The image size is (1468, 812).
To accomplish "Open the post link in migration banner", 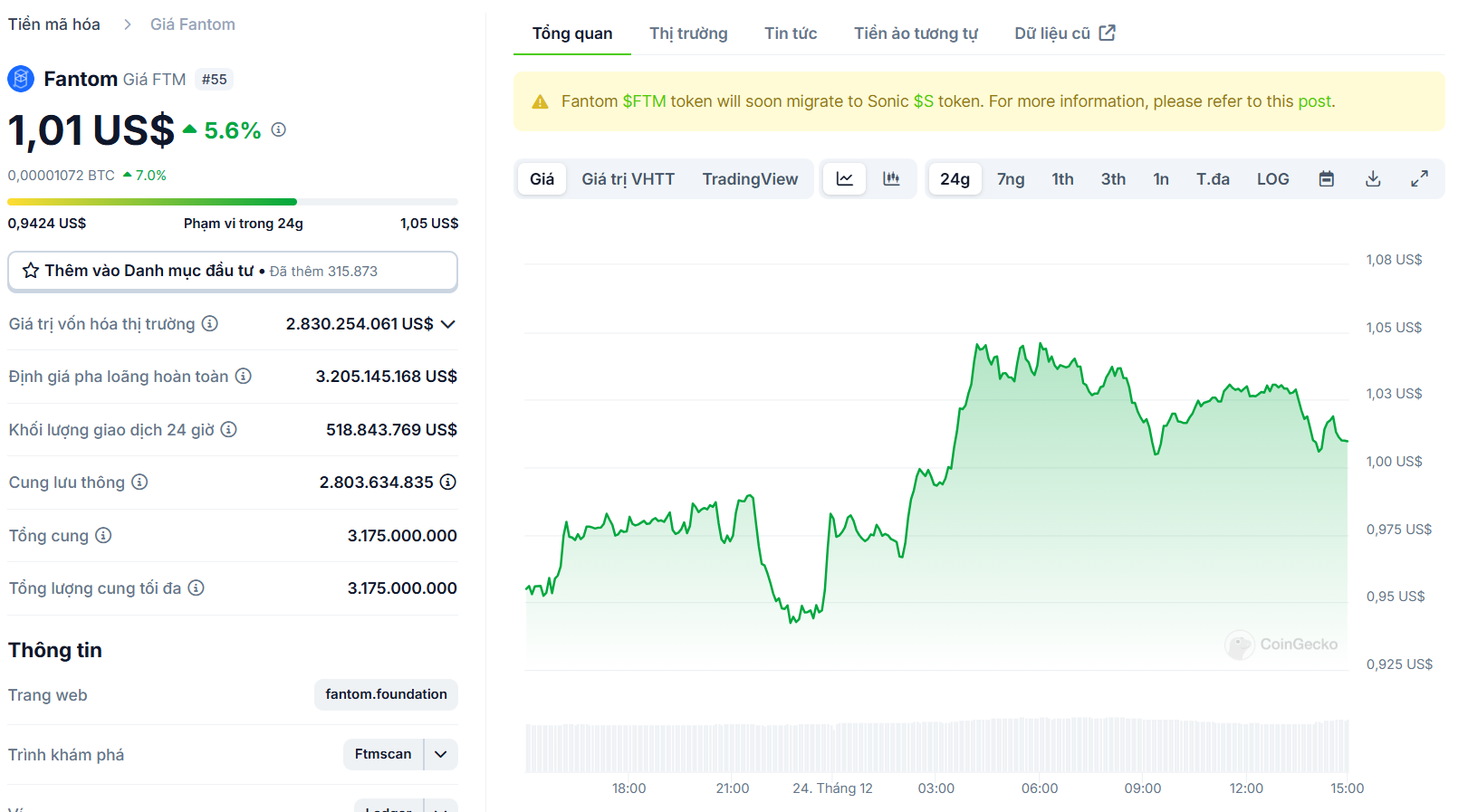I will point(1315,101).
